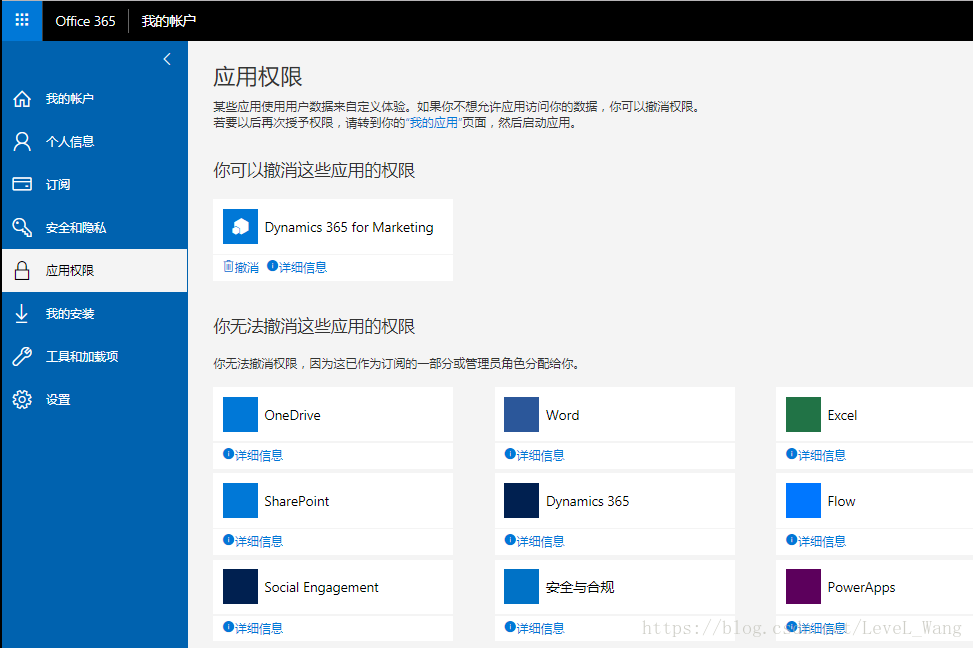Click the Excel app tile icon

(803, 414)
